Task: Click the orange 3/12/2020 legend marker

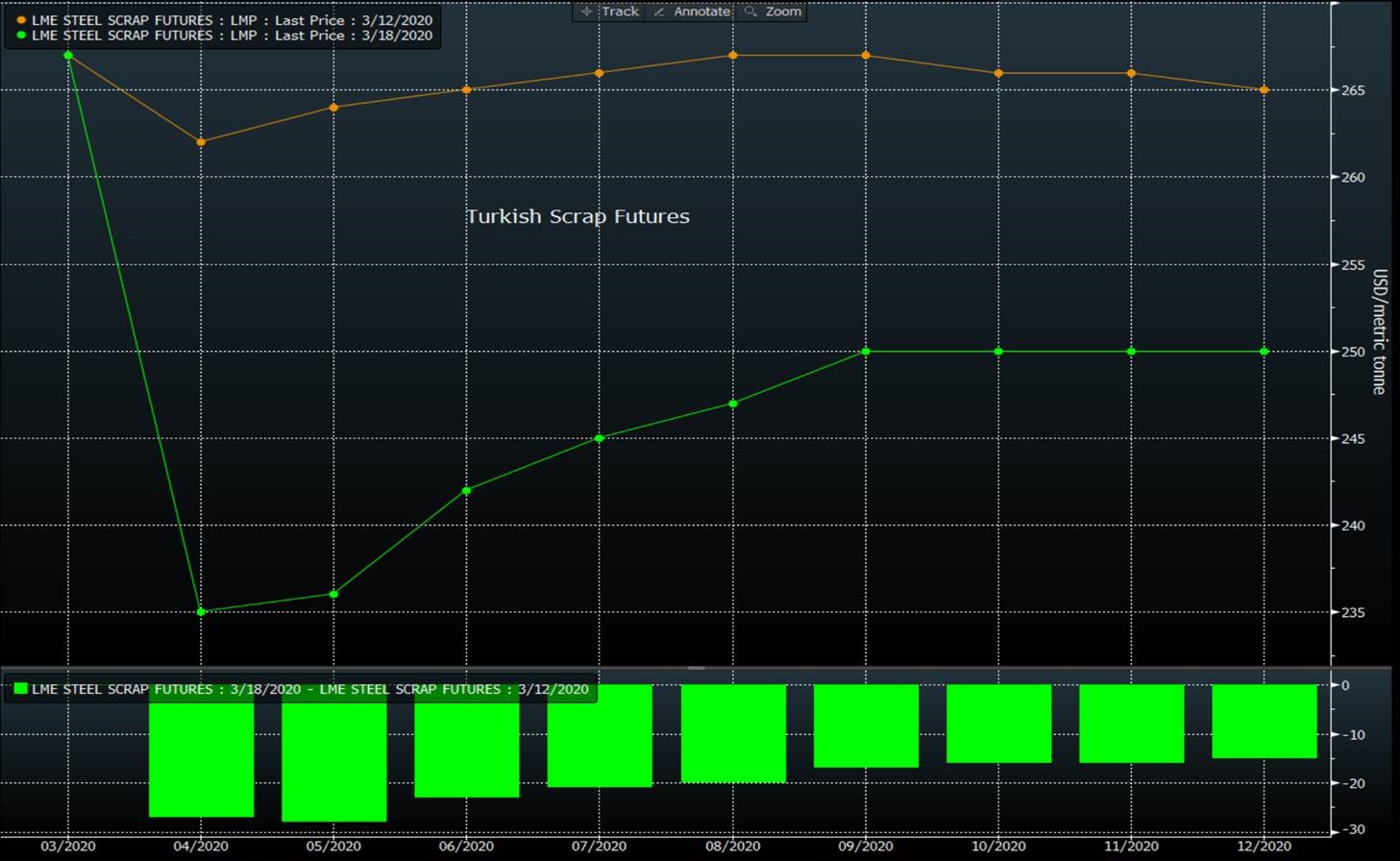Action: tap(21, 20)
